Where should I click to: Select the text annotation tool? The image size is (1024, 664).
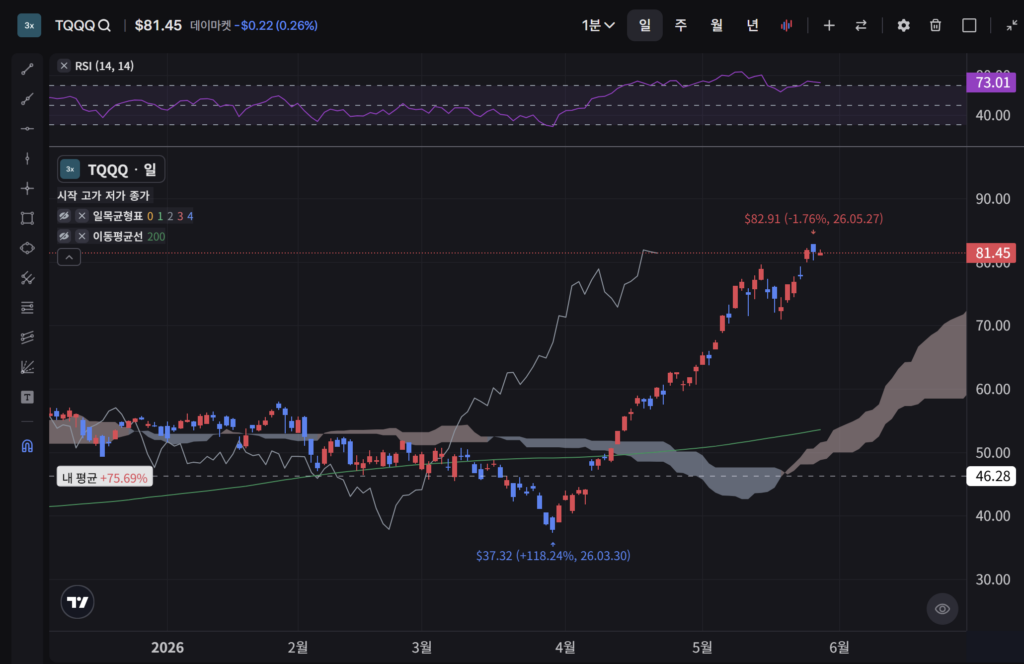coord(27,397)
